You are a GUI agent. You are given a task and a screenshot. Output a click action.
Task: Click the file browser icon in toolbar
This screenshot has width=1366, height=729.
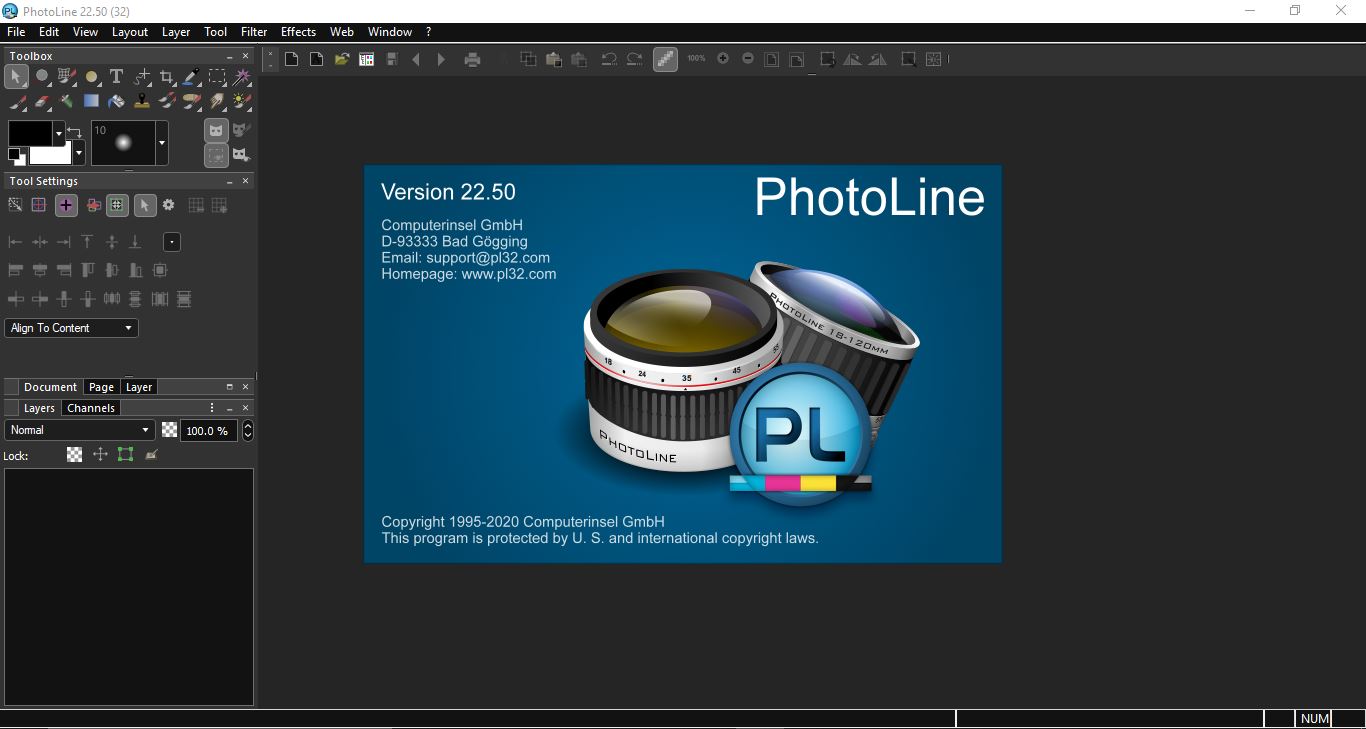(x=367, y=59)
